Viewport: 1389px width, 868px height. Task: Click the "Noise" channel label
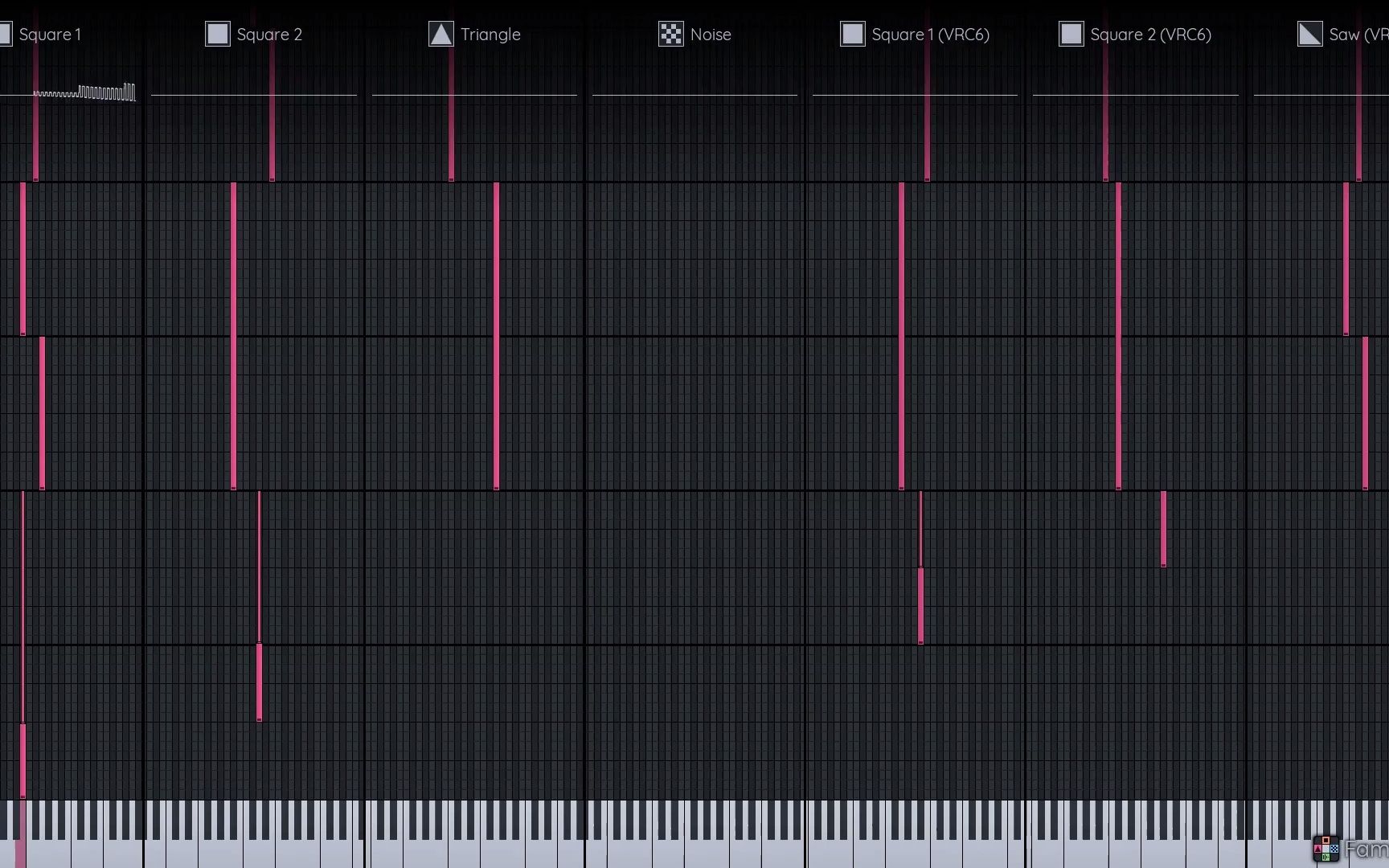click(x=711, y=35)
